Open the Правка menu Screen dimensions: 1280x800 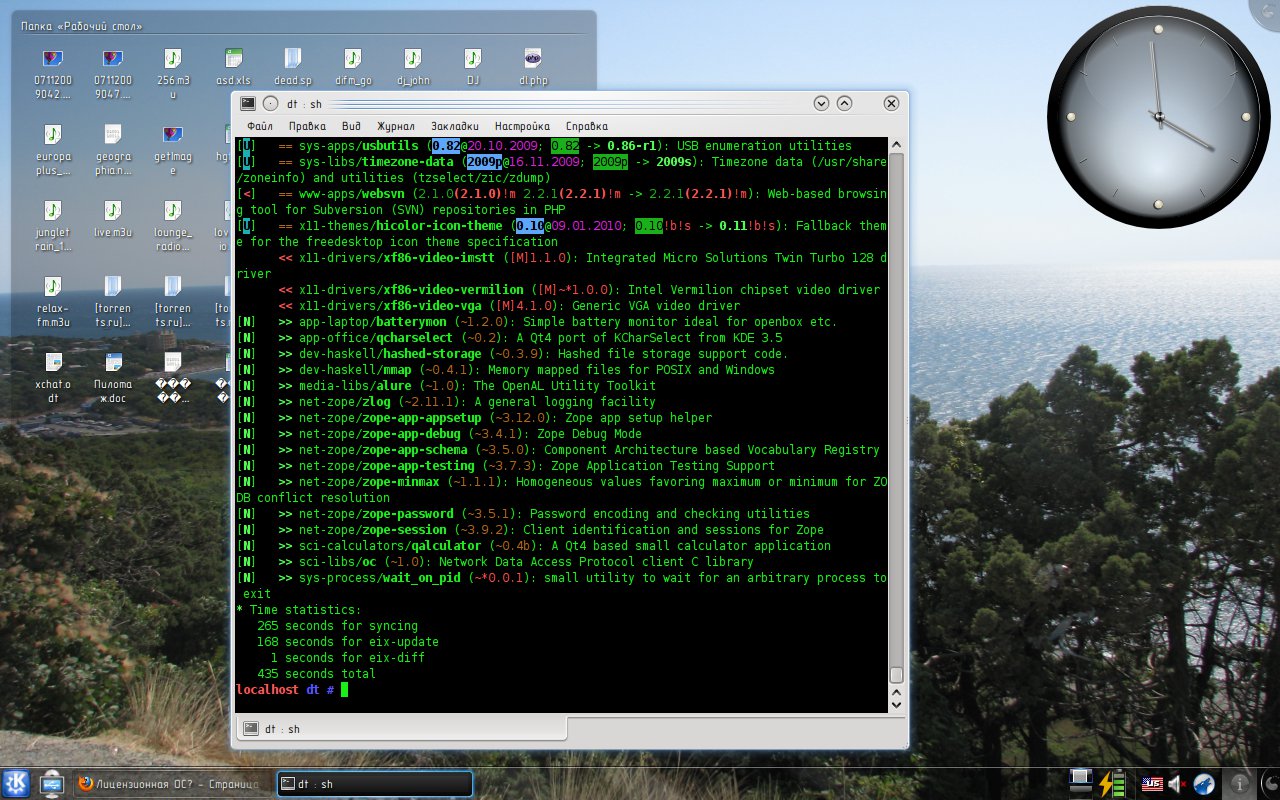click(x=307, y=127)
